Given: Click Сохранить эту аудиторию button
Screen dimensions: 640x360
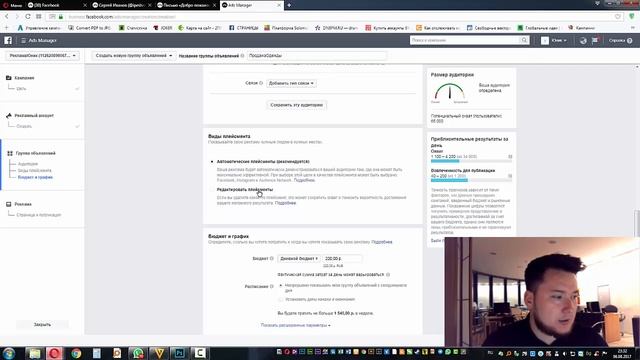Looking at the screenshot, I should pos(297,105).
